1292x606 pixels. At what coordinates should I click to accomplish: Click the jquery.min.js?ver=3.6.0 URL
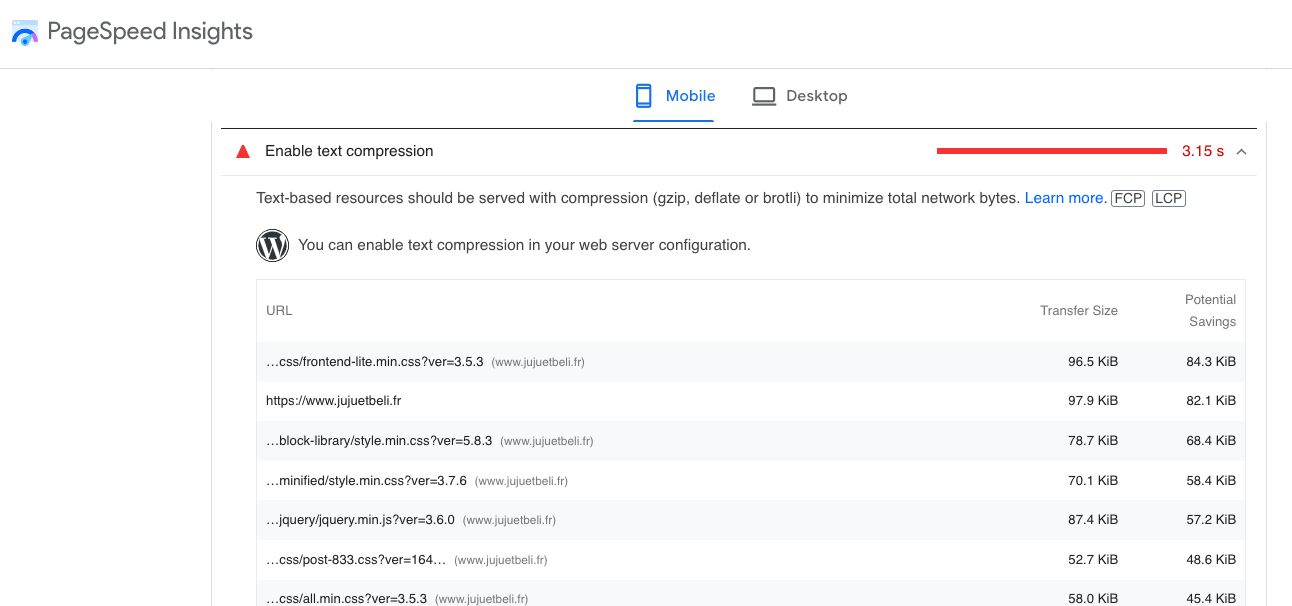click(360, 520)
